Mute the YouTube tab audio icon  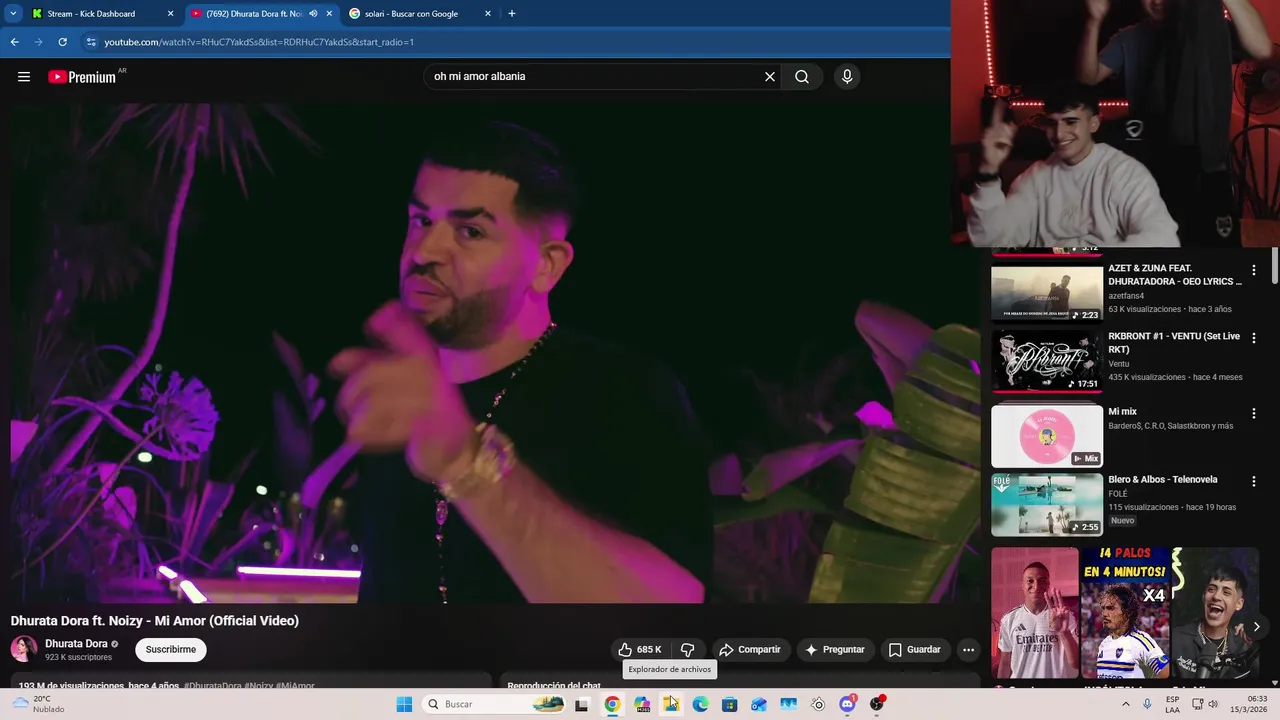(313, 14)
